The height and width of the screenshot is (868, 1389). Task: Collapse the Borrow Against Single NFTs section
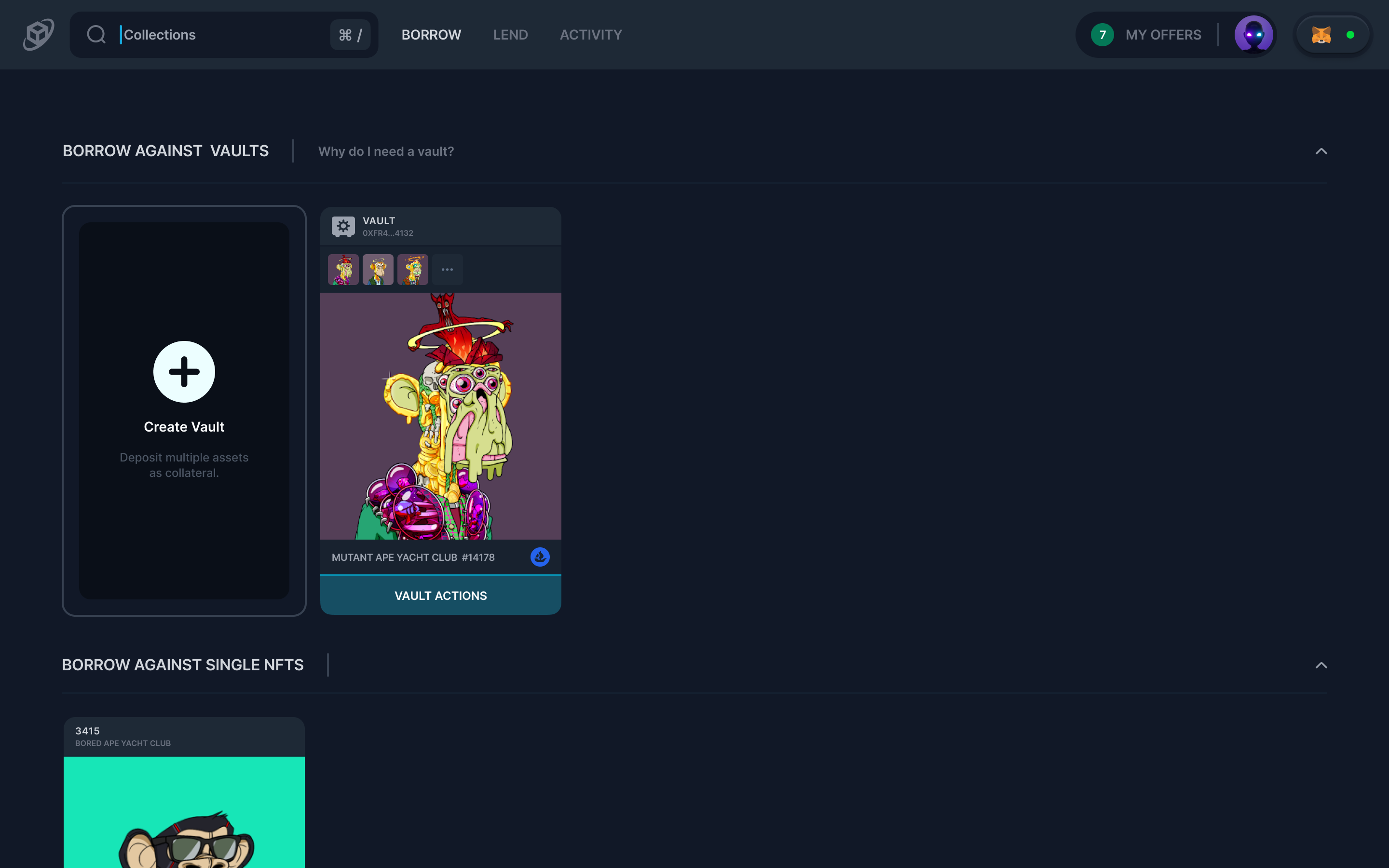click(x=1321, y=665)
